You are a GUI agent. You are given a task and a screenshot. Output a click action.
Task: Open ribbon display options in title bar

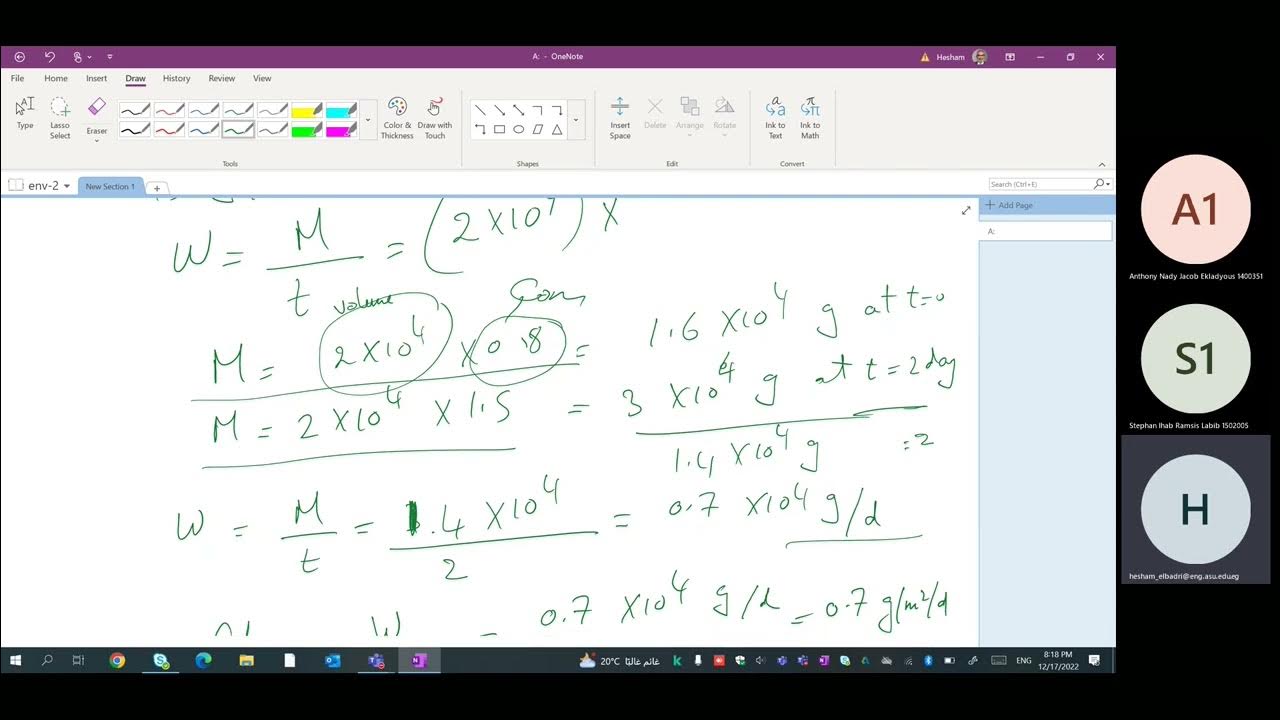point(1010,57)
